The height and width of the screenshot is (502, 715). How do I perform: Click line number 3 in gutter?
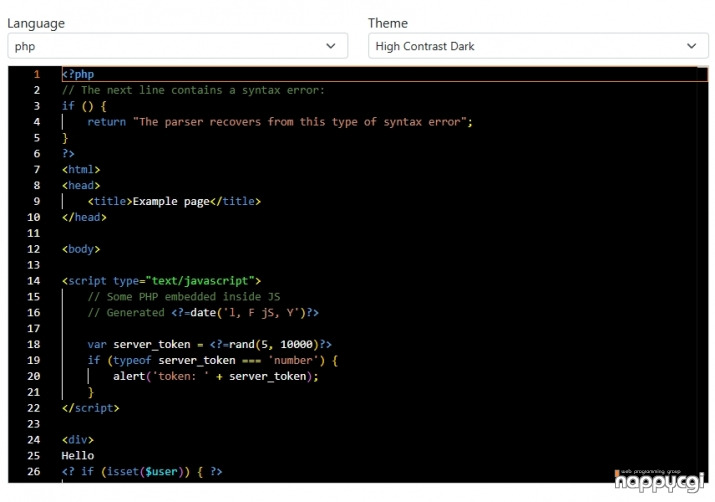pos(36,106)
